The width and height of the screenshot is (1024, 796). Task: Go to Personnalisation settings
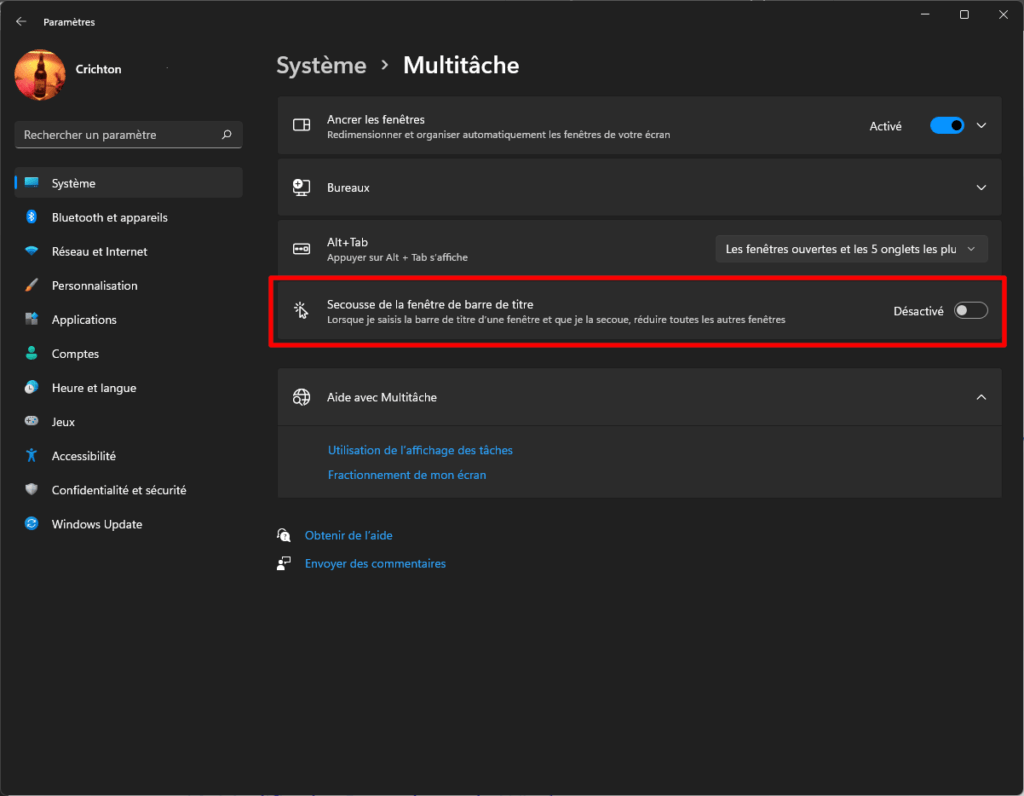coord(94,286)
